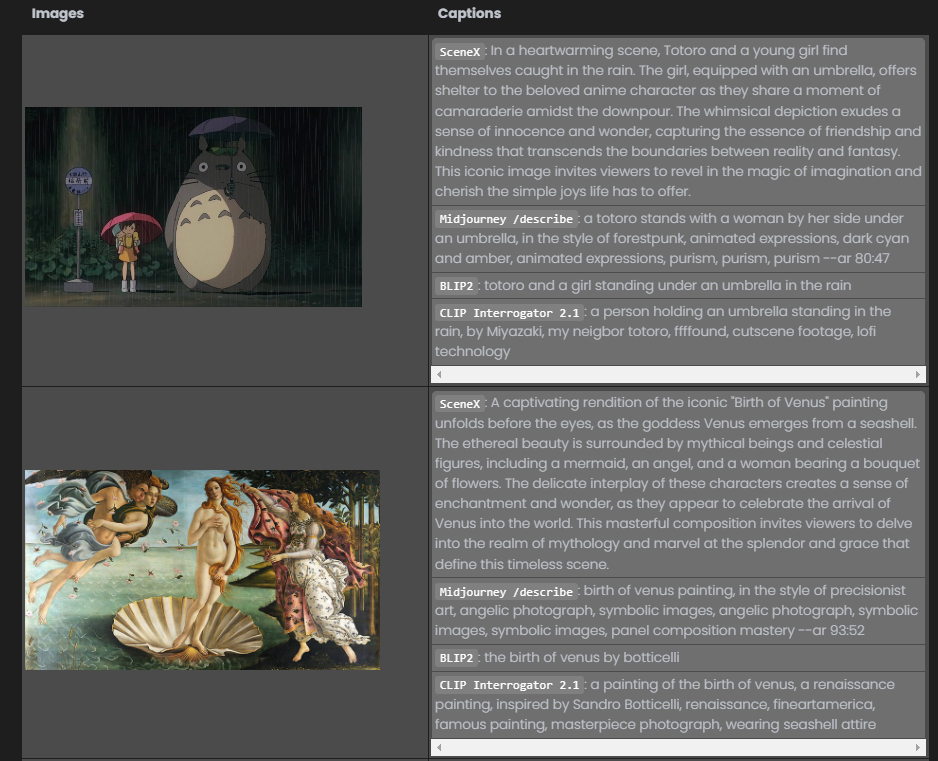Viewport: 938px width, 761px height.
Task: Click the Captions column header
Action: pyautogui.click(x=469, y=13)
